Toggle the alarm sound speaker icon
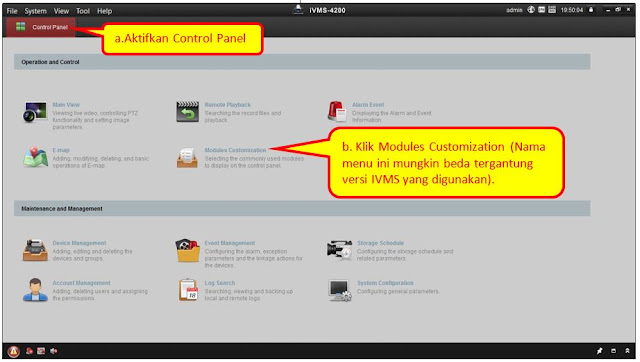Screen dimensions: 640x362 53,351
